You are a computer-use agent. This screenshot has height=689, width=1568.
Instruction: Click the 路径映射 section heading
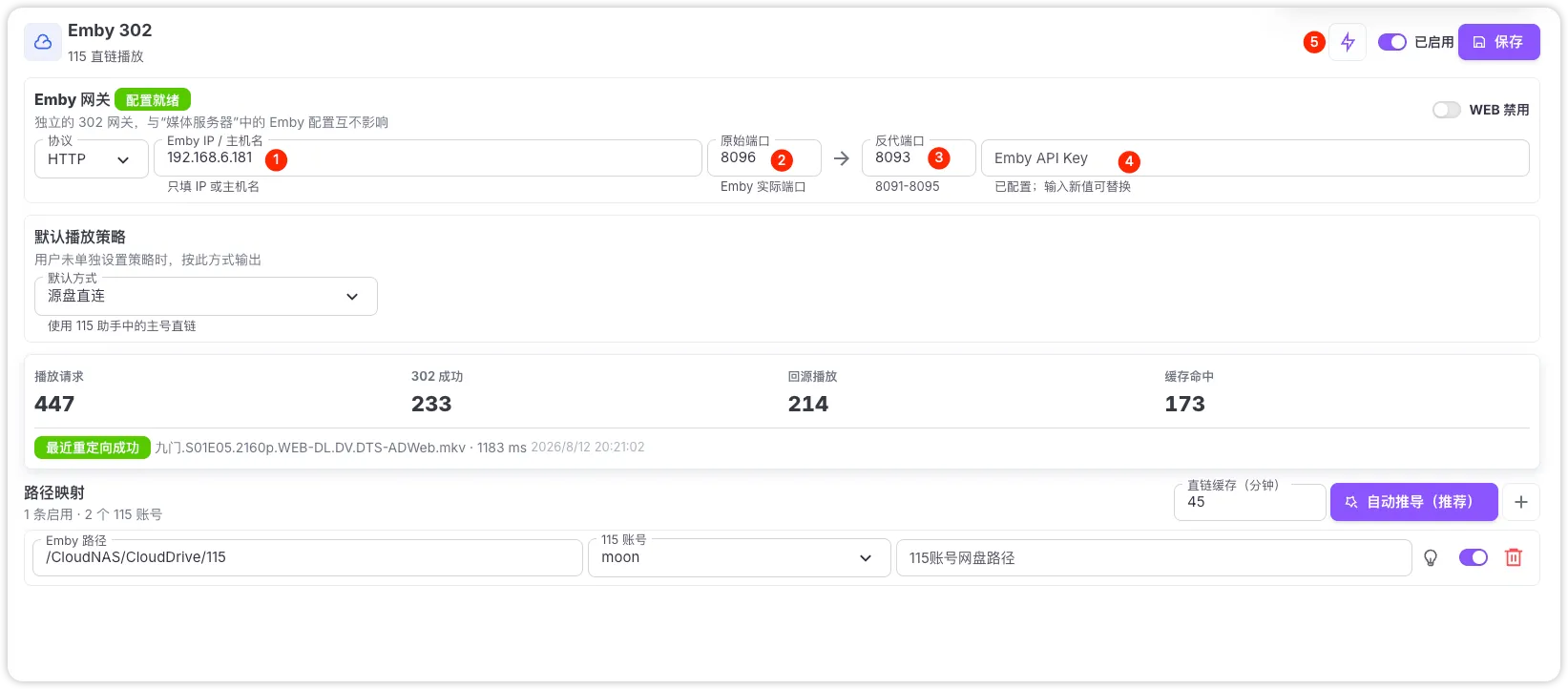pyautogui.click(x=54, y=492)
